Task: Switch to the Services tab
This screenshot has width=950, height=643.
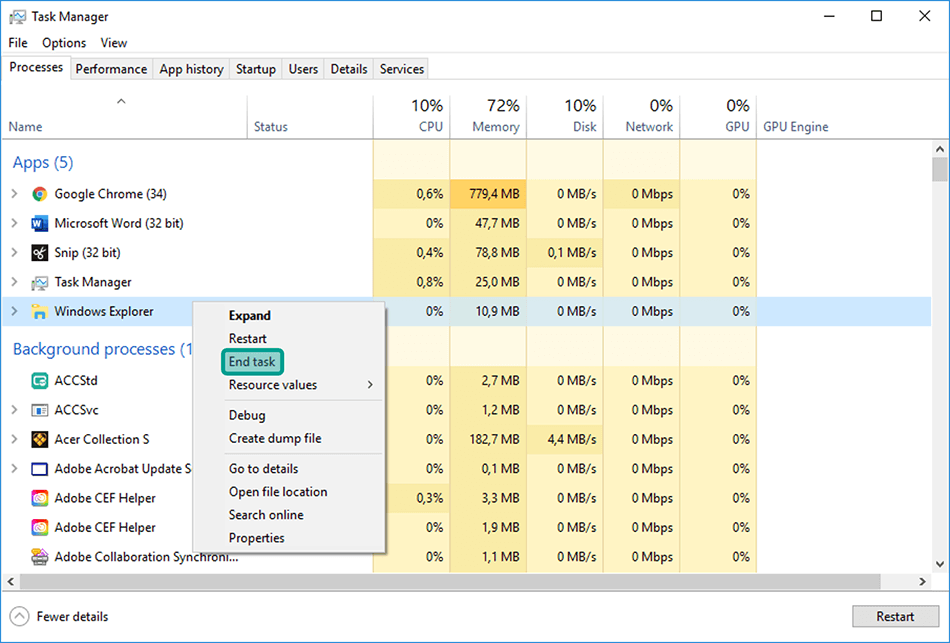Action: click(402, 69)
